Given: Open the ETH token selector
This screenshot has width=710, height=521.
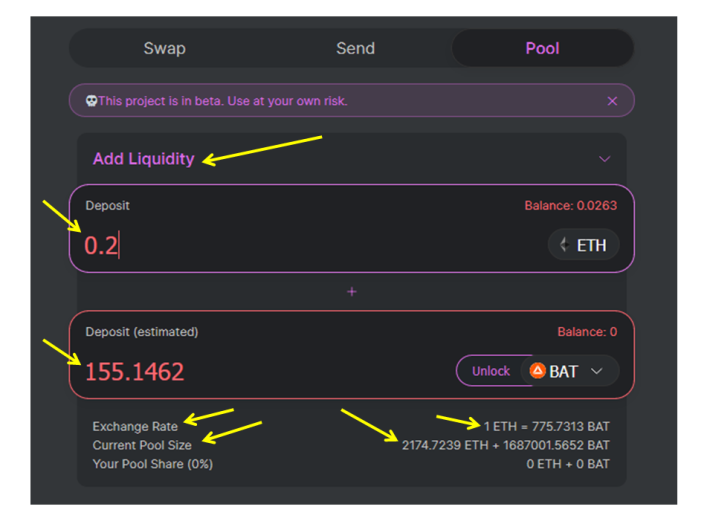Looking at the screenshot, I should coord(583,245).
